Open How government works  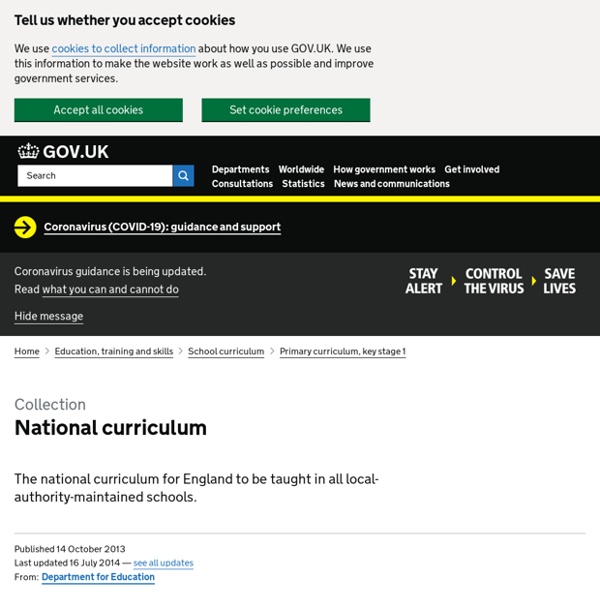click(x=384, y=169)
